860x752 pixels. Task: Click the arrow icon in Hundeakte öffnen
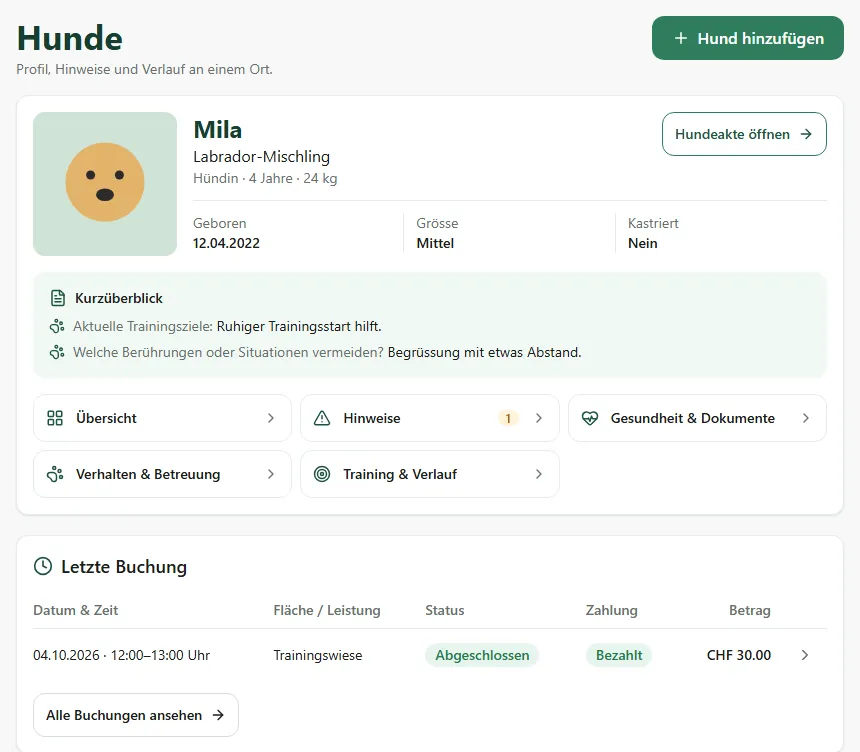click(x=806, y=134)
